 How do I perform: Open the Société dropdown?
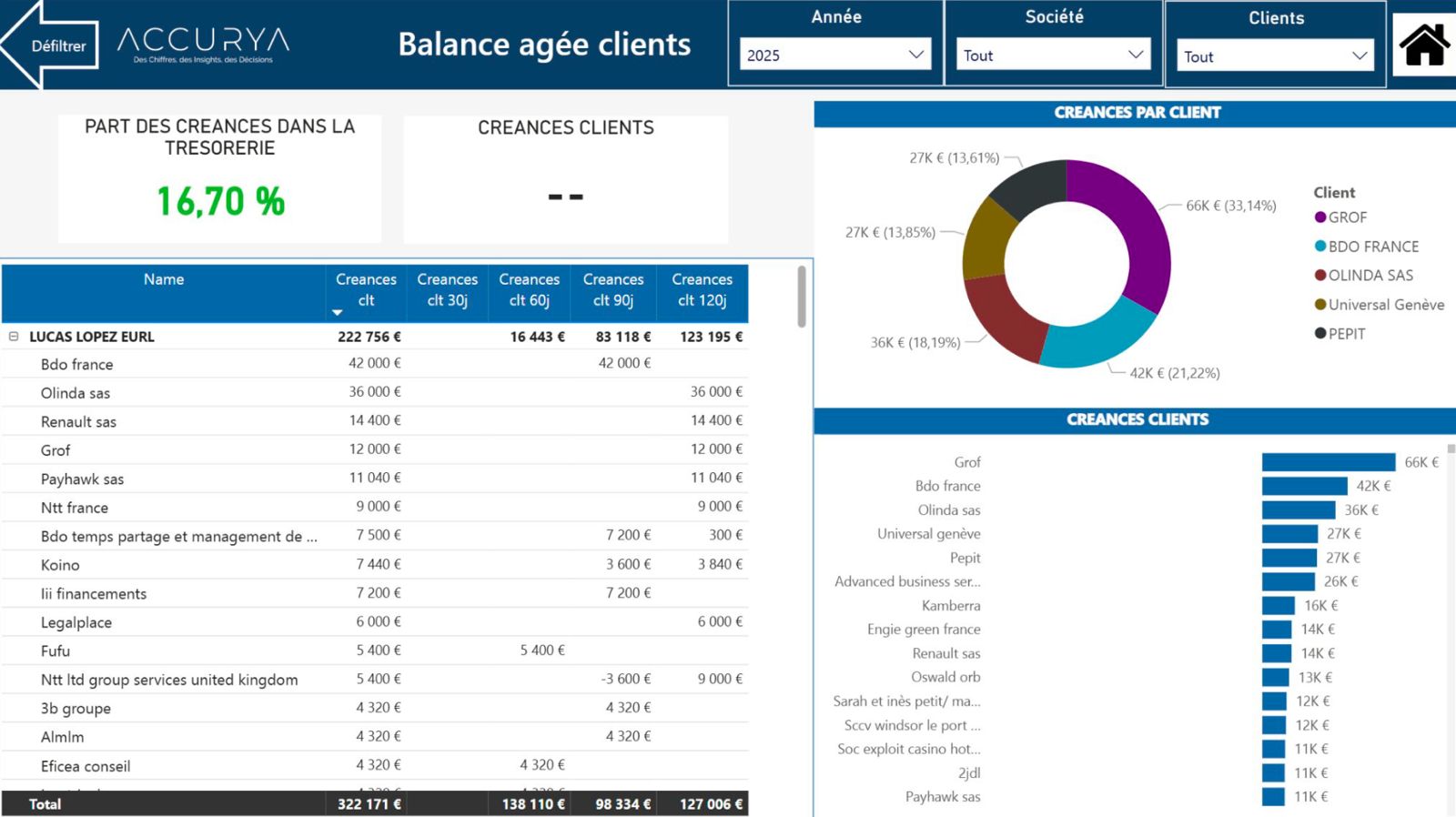coord(1053,55)
